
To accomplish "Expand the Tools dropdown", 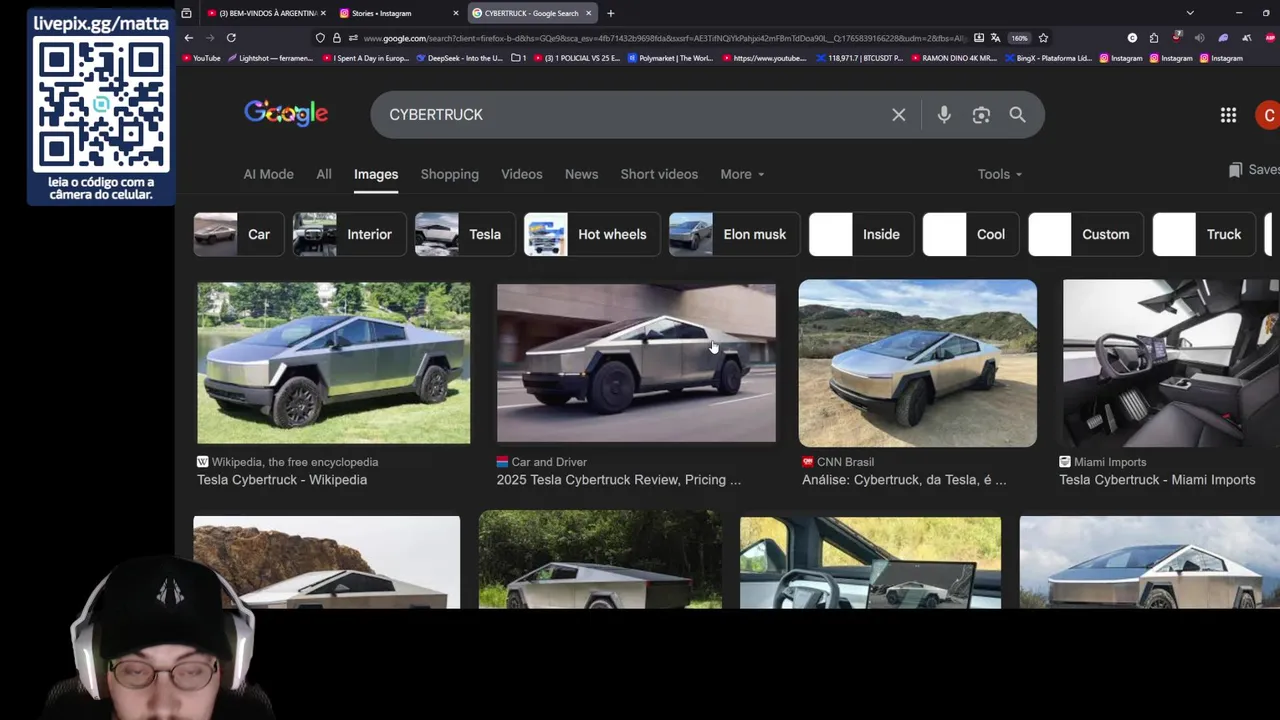I will click(x=1000, y=174).
